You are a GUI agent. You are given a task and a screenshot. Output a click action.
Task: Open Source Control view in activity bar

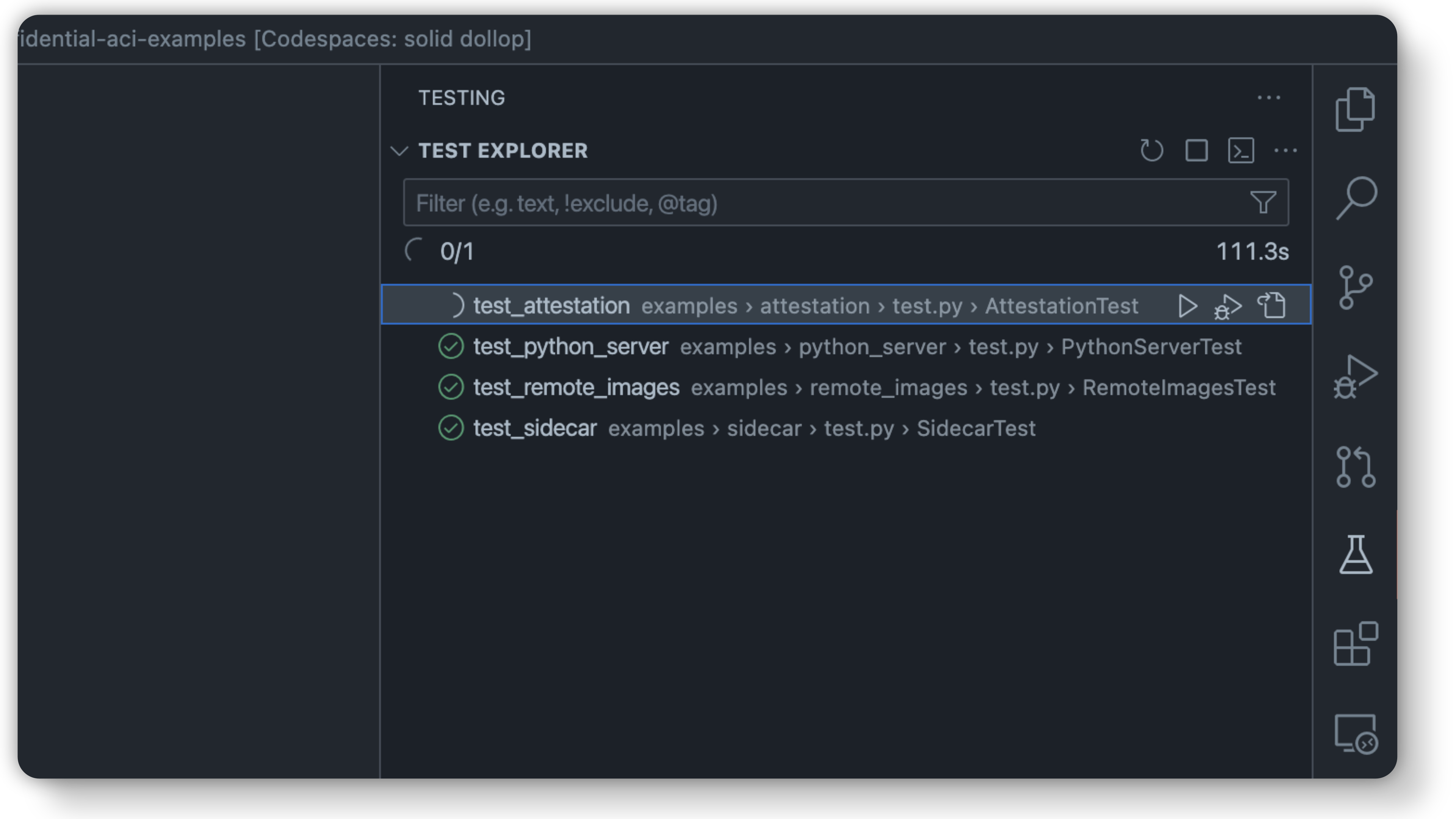pyautogui.click(x=1355, y=288)
